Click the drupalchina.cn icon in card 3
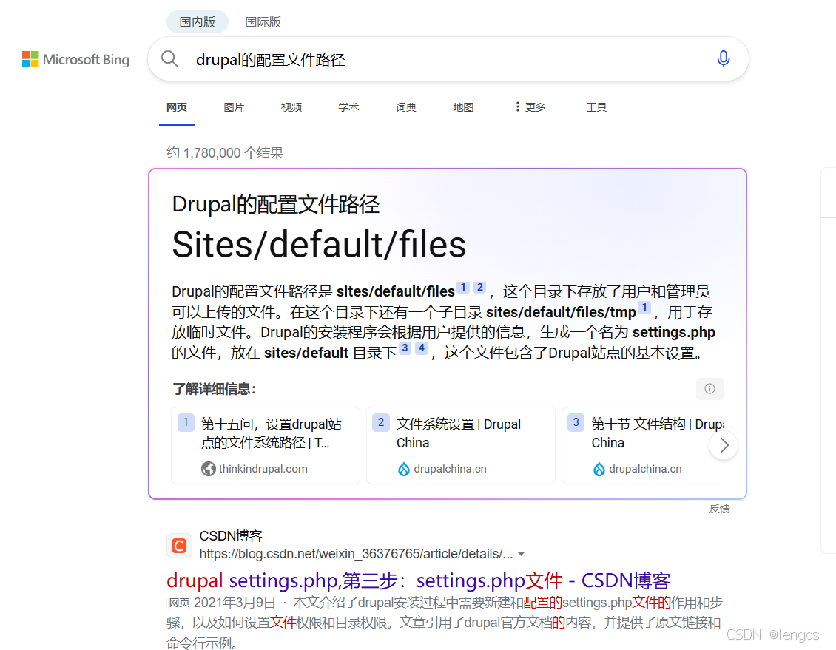 (x=599, y=469)
